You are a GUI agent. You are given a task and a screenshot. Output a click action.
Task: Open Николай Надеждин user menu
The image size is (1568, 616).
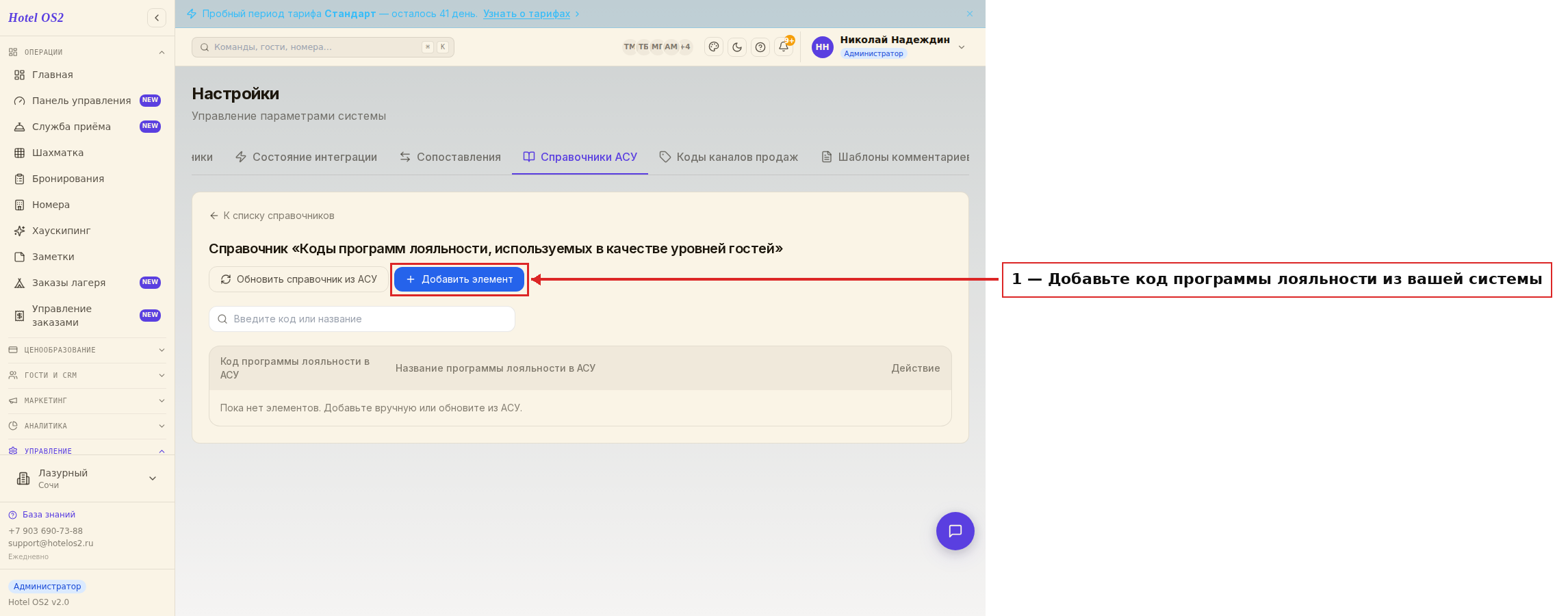(x=888, y=47)
